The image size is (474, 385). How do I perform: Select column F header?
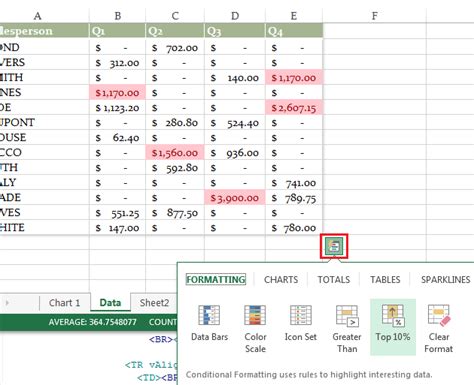tap(375, 16)
